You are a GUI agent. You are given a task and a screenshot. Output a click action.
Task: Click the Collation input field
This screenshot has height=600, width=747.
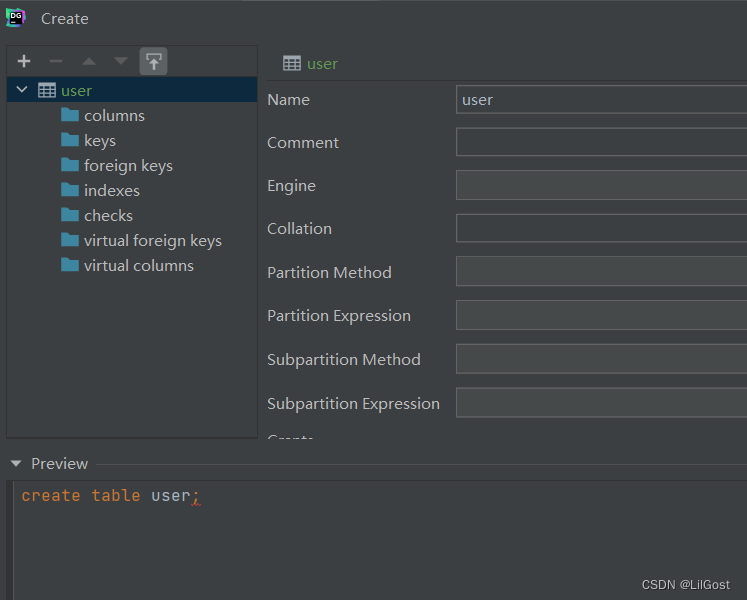pos(601,228)
